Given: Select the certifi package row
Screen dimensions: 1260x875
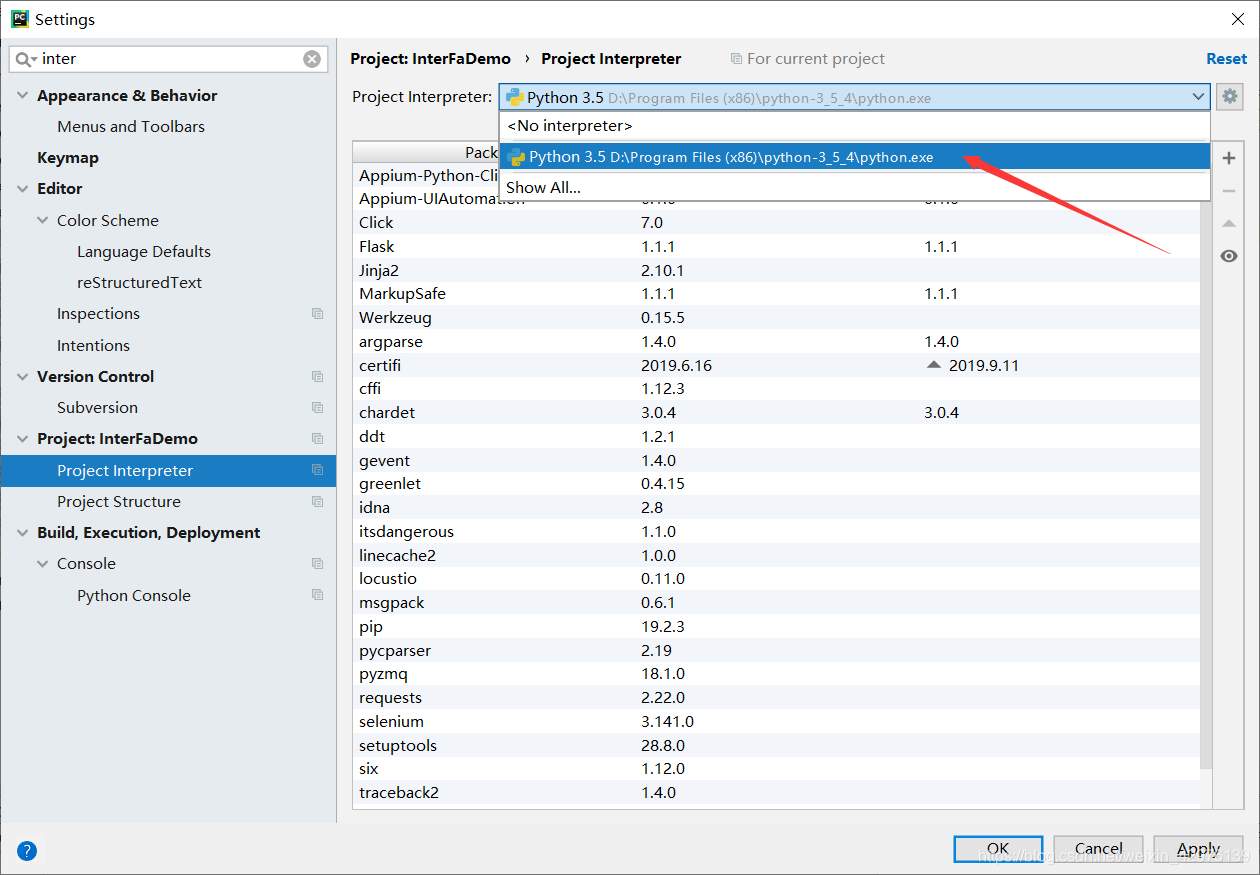Looking at the screenshot, I should pos(776,365).
